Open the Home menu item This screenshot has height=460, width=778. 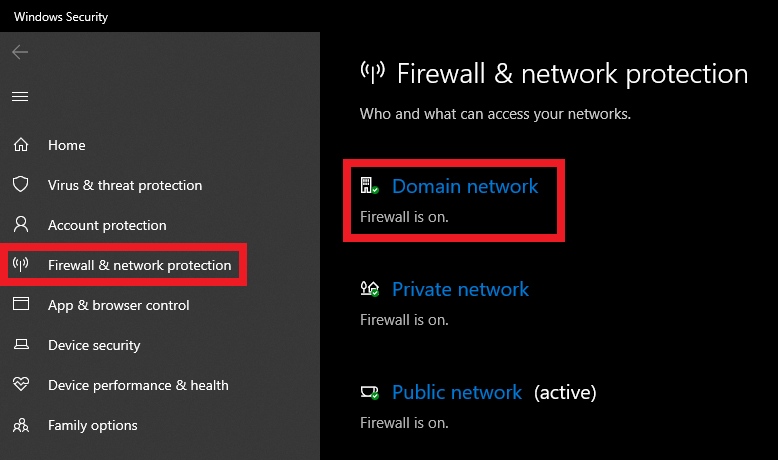(66, 145)
